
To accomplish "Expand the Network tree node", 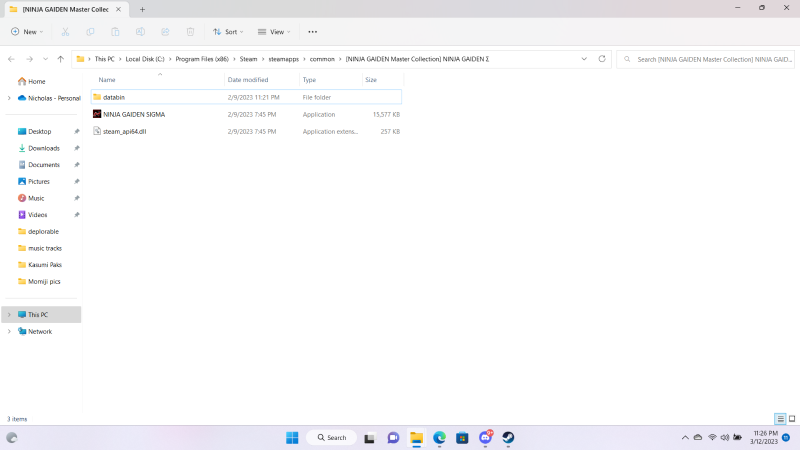I will (9, 332).
